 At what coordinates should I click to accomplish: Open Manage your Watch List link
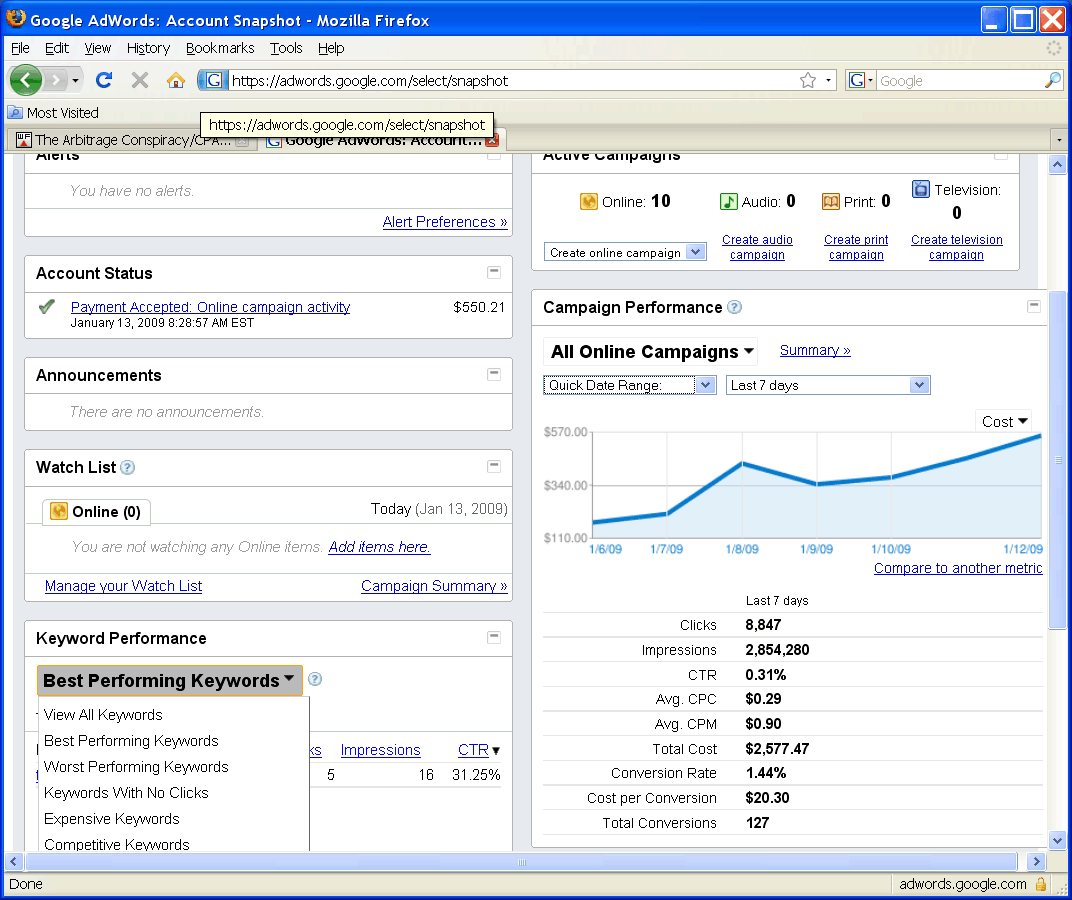[x=123, y=586]
